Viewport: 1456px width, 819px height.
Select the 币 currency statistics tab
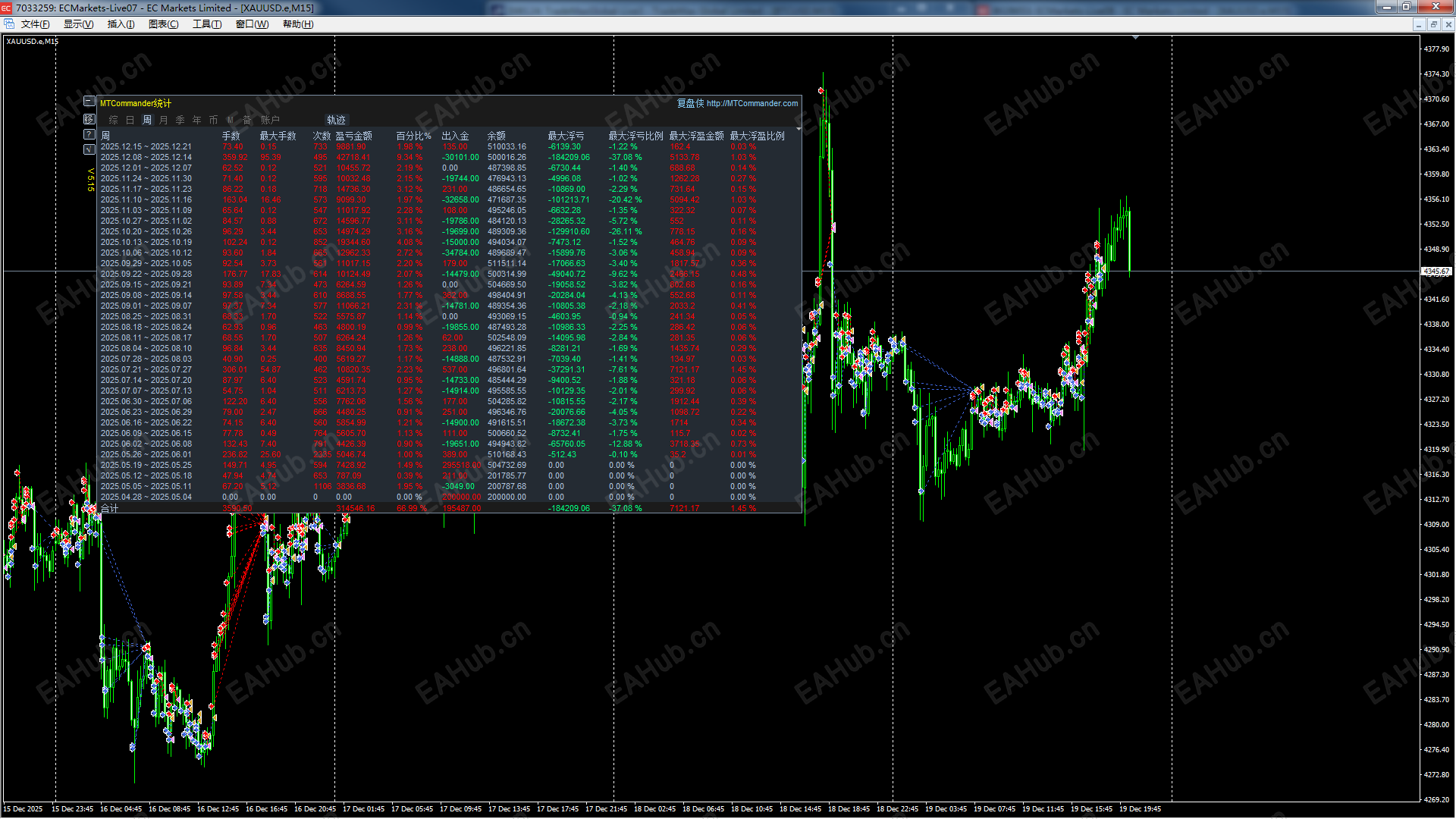[213, 120]
